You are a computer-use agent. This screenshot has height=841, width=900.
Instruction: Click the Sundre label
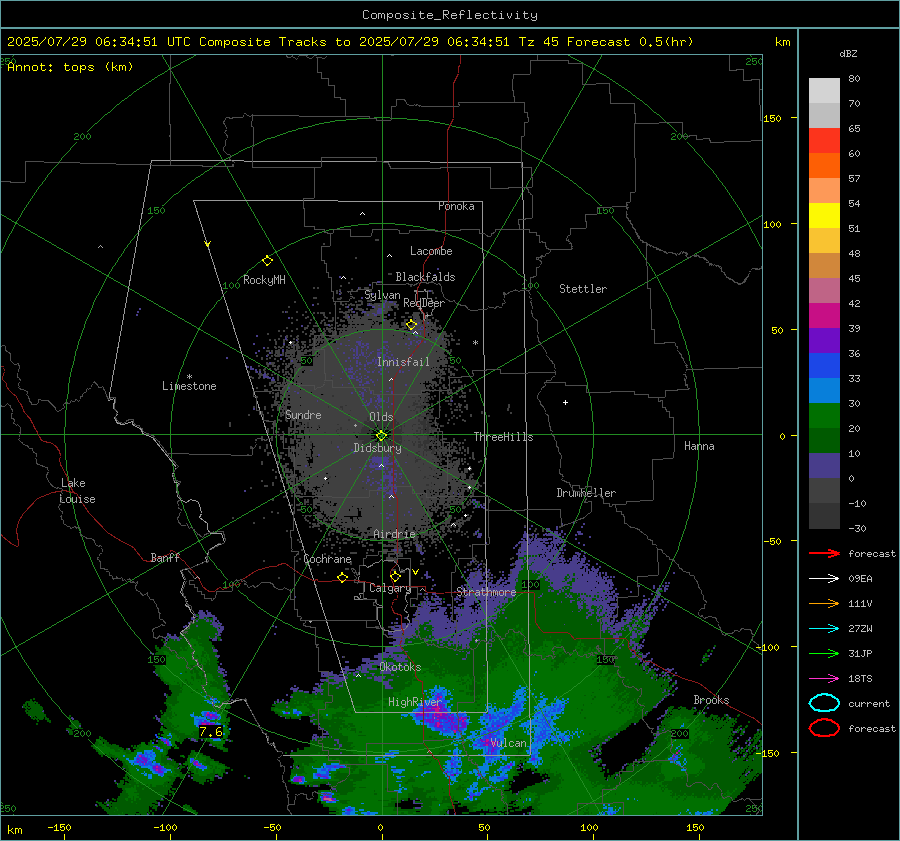point(303,415)
